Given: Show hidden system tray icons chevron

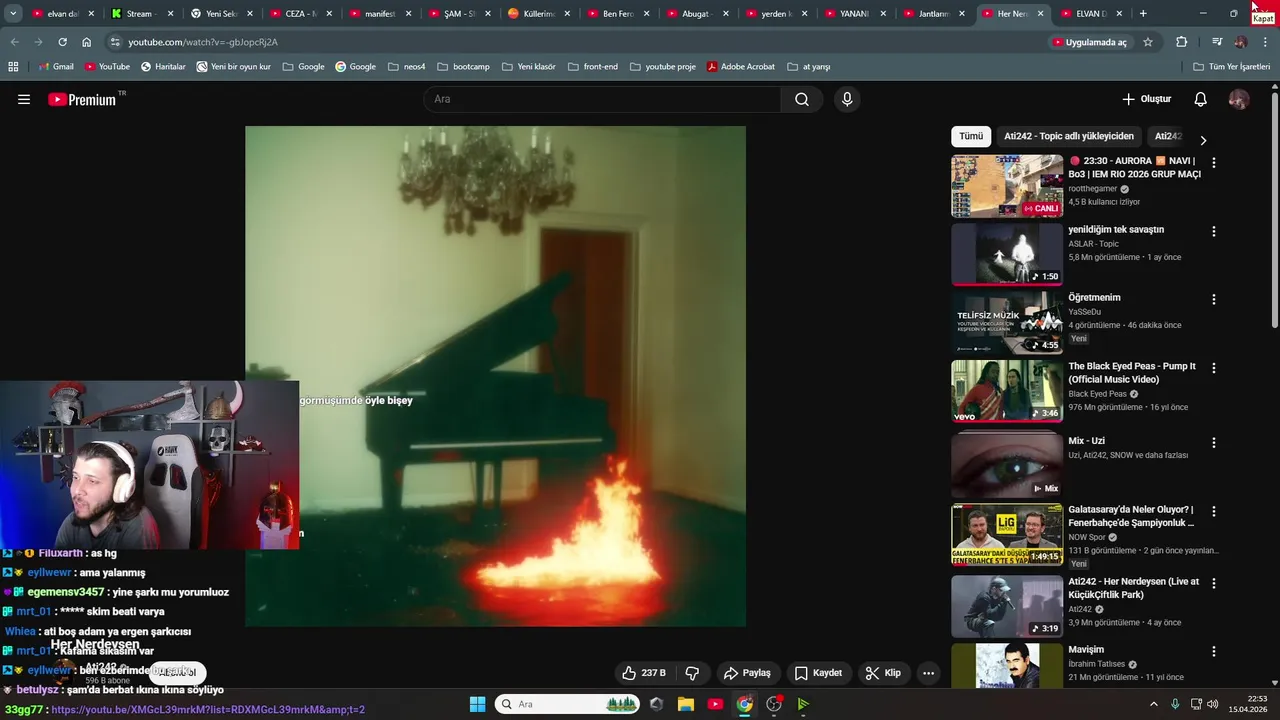Looking at the screenshot, I should click(x=1153, y=704).
